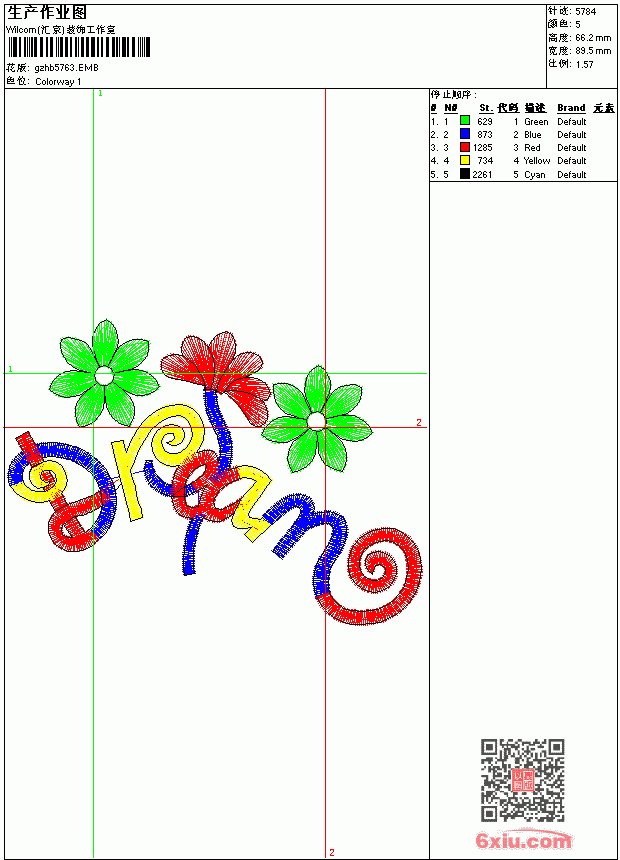Click the Brand column header
The height and width of the screenshot is (860, 620).
pos(571,108)
